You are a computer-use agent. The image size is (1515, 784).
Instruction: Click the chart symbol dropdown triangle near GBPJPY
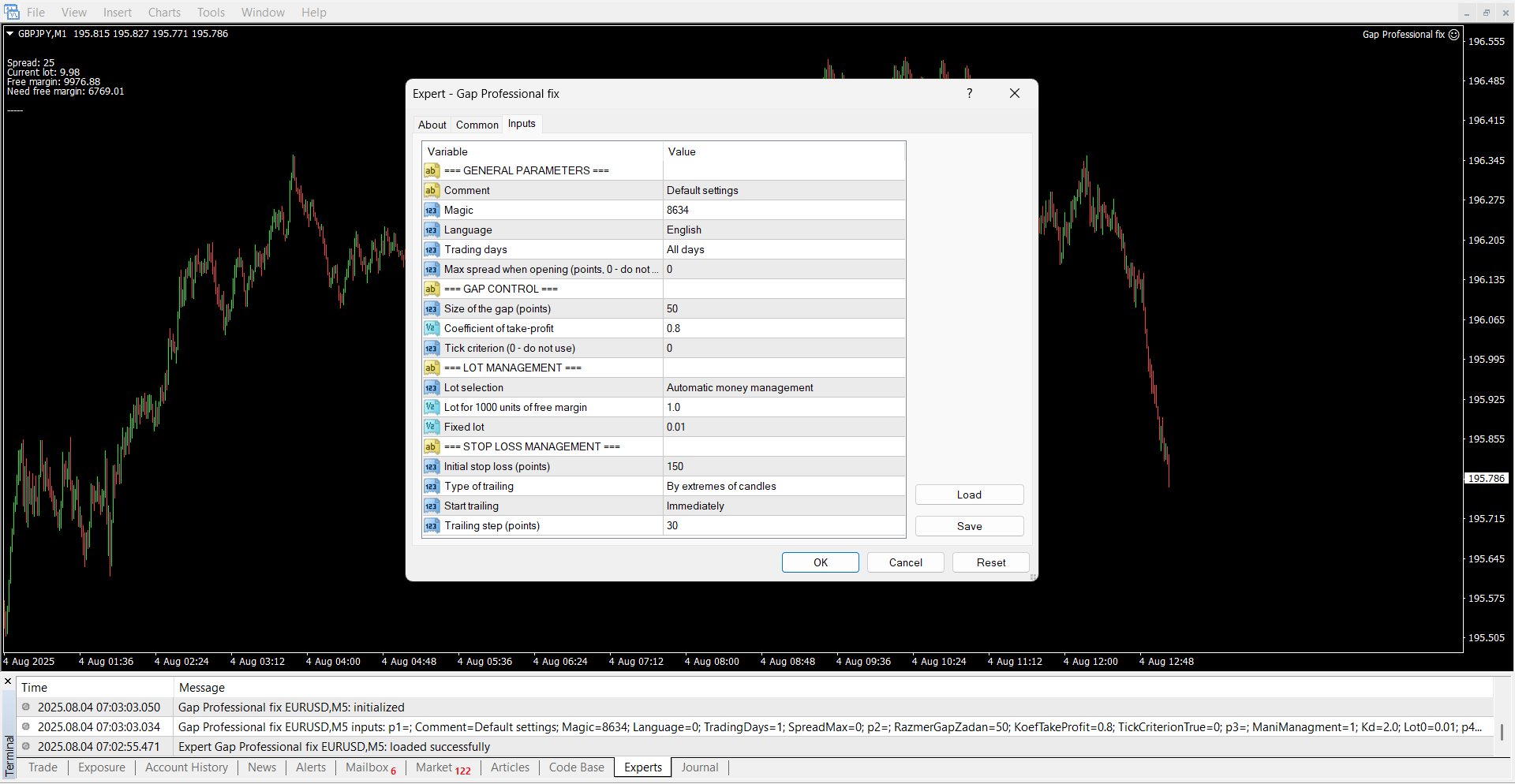coord(10,34)
